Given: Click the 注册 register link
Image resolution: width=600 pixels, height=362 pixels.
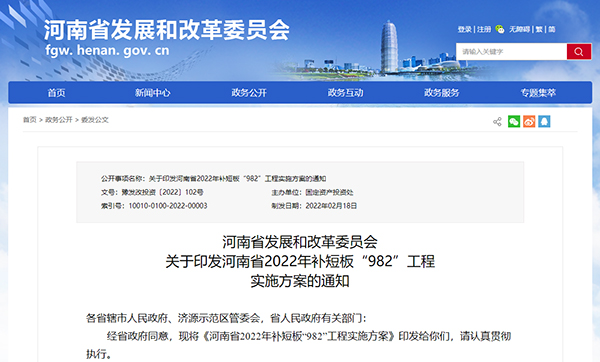Looking at the screenshot, I should pos(484,29).
